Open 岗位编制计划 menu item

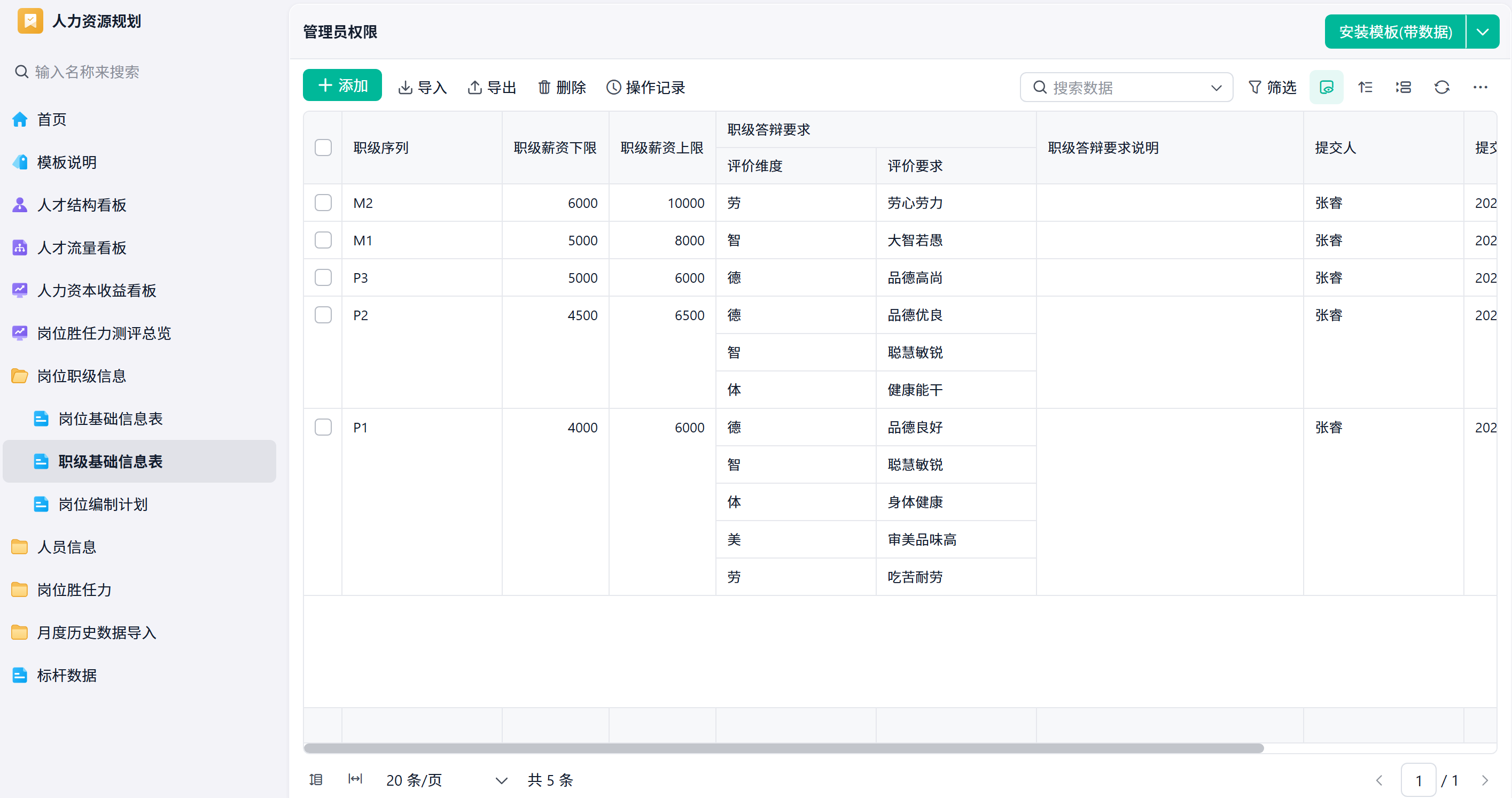139,504
